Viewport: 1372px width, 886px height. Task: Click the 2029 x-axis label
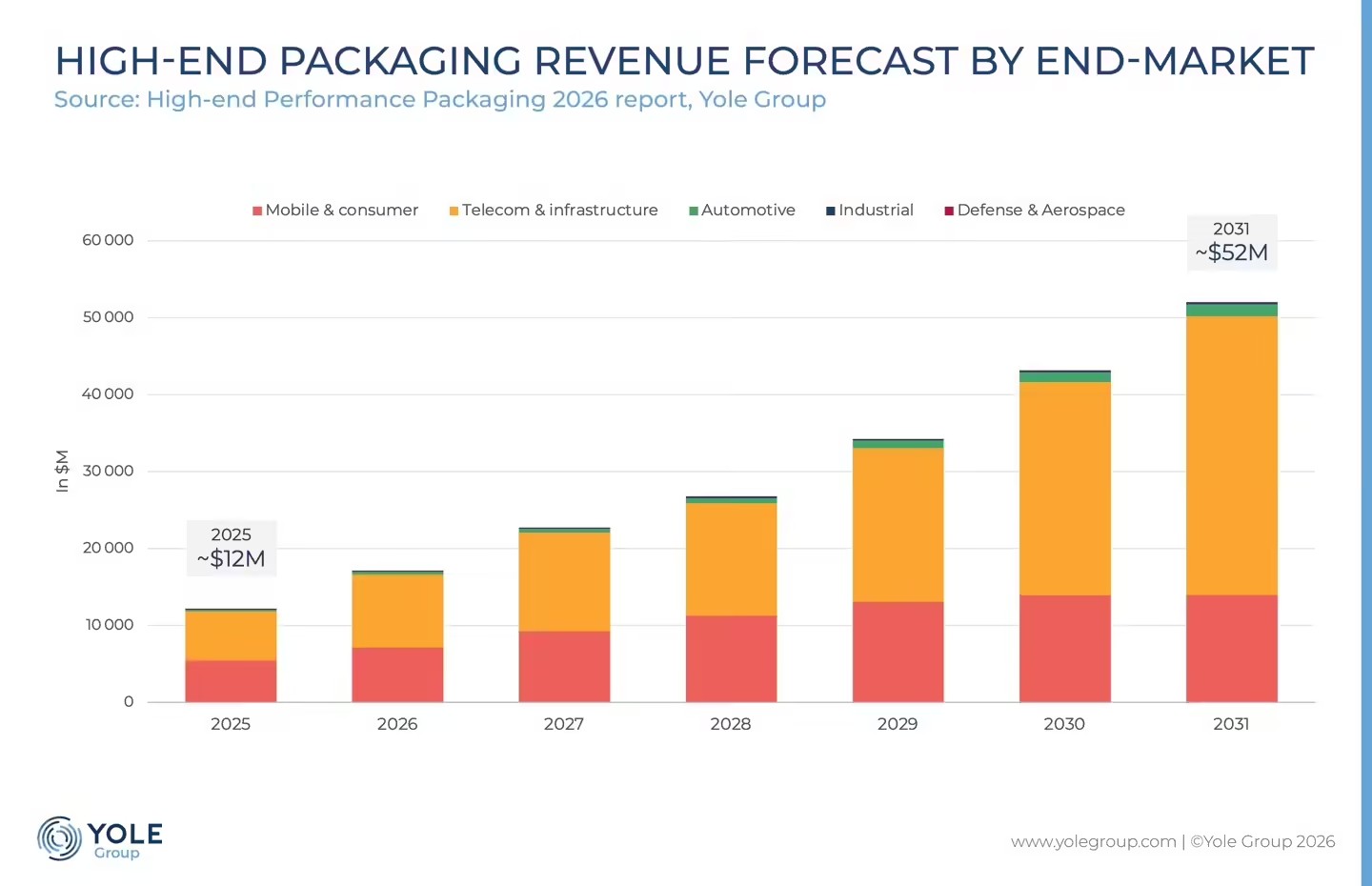coord(898,724)
